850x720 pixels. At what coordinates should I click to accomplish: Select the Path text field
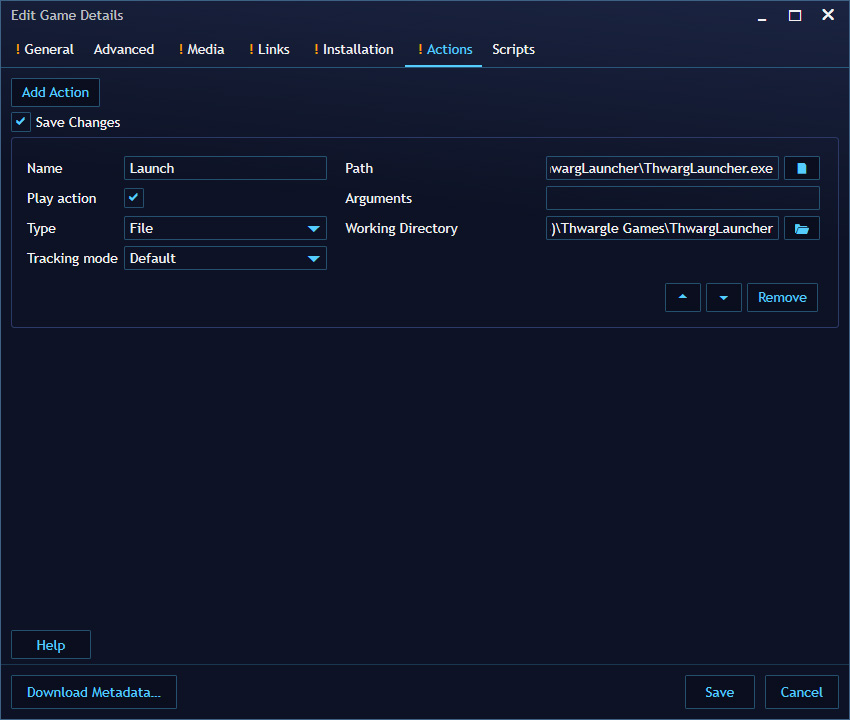[x=662, y=168]
